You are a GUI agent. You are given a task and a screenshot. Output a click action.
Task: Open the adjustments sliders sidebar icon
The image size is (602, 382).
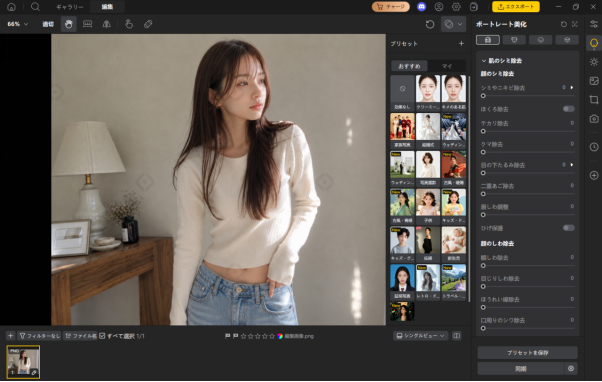click(x=594, y=24)
